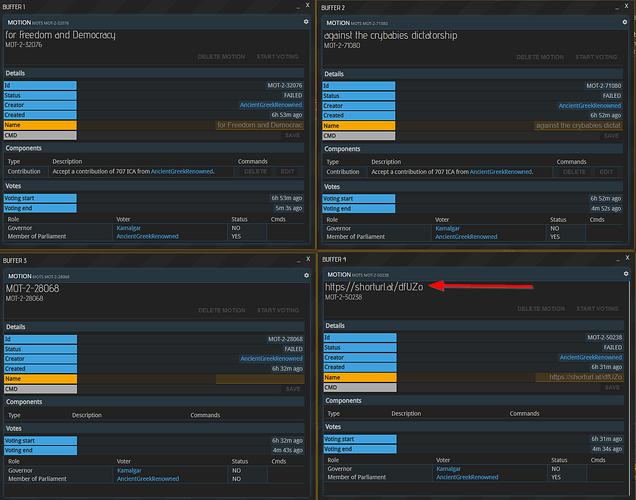Edit the contribution component in Buffer 1
The image size is (636, 500).
tap(287, 172)
